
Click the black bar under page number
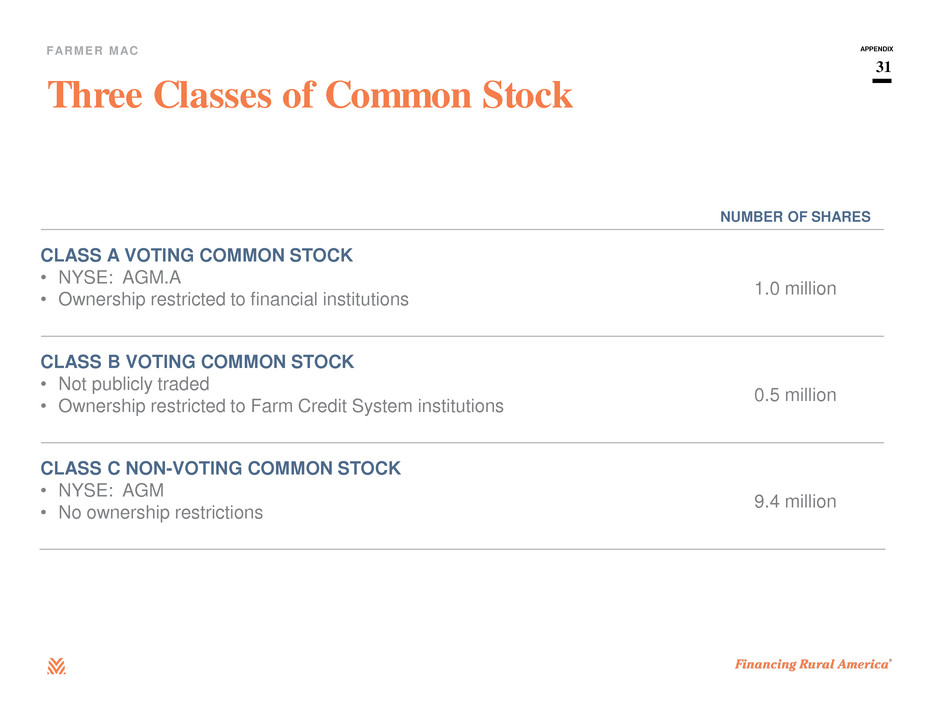[882, 81]
